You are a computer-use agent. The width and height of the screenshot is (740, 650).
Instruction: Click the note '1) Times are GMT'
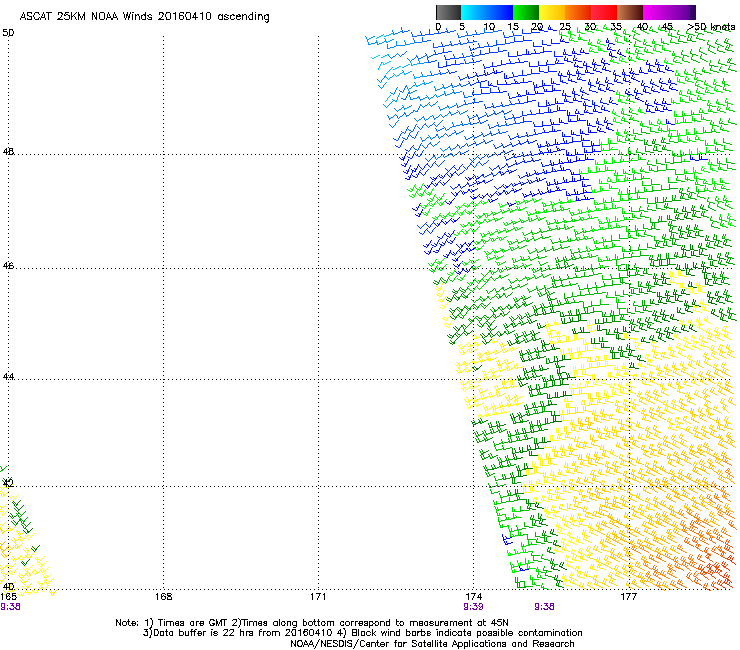187,623
